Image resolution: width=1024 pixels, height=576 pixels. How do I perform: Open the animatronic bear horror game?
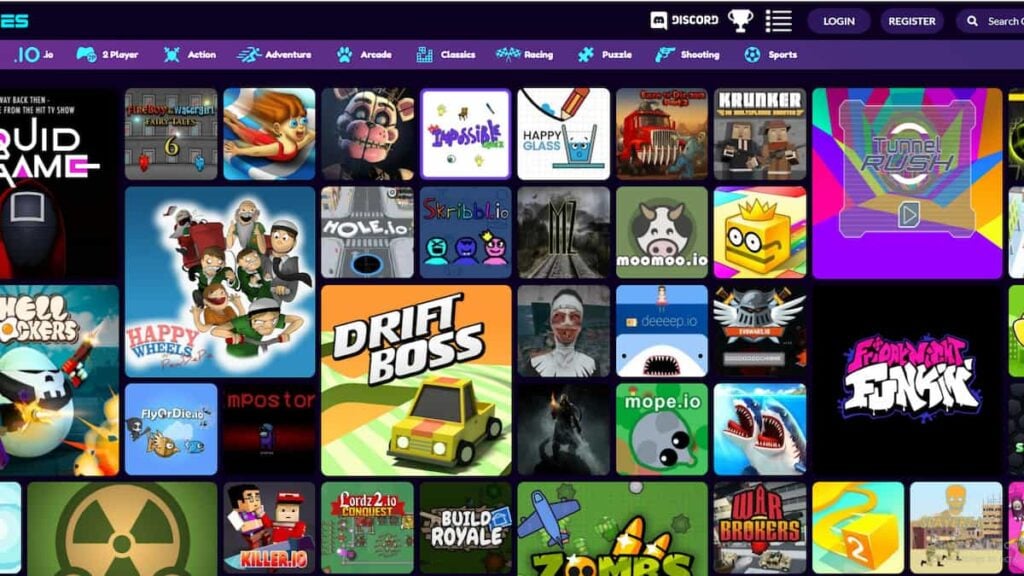(368, 134)
